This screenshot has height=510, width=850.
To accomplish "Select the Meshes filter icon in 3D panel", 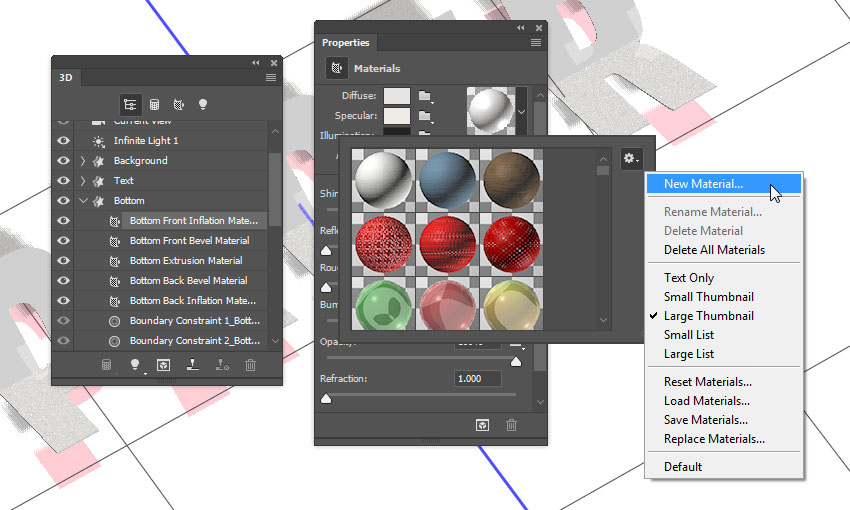I will 154,104.
